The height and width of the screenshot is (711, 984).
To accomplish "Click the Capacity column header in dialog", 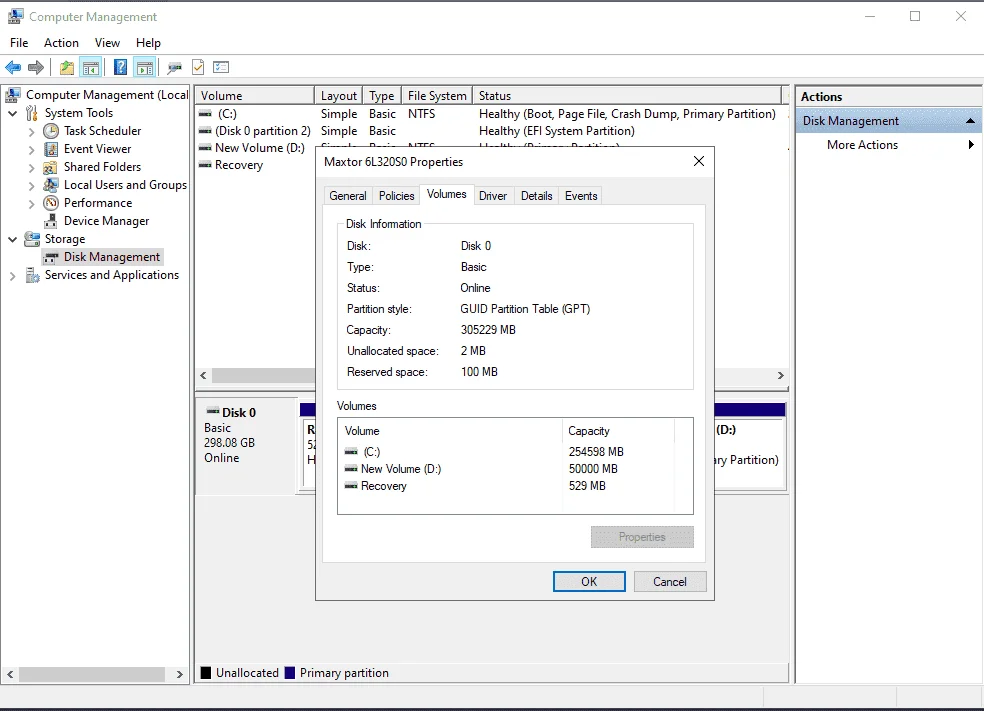I will 618,431.
